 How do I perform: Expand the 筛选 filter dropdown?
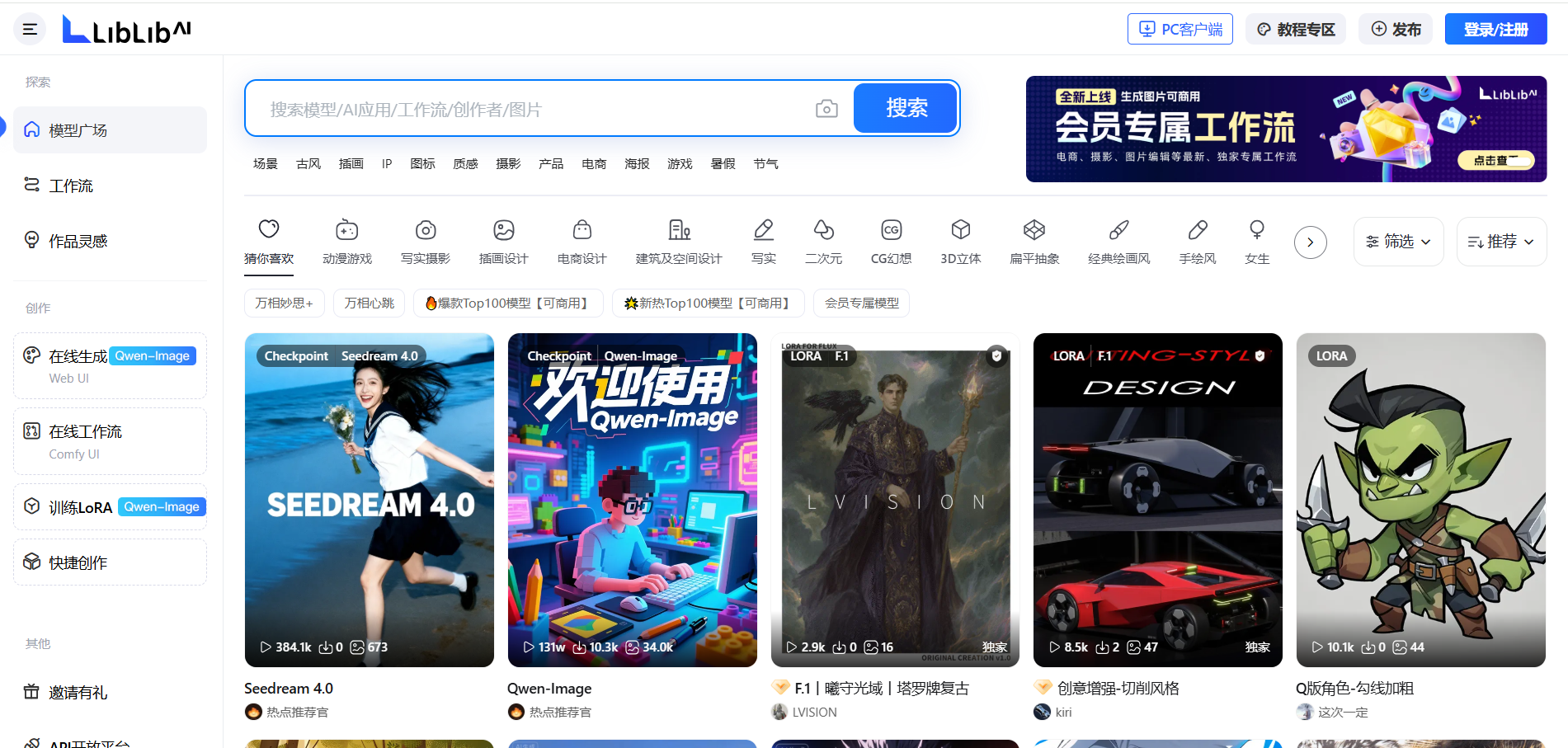coord(1398,242)
